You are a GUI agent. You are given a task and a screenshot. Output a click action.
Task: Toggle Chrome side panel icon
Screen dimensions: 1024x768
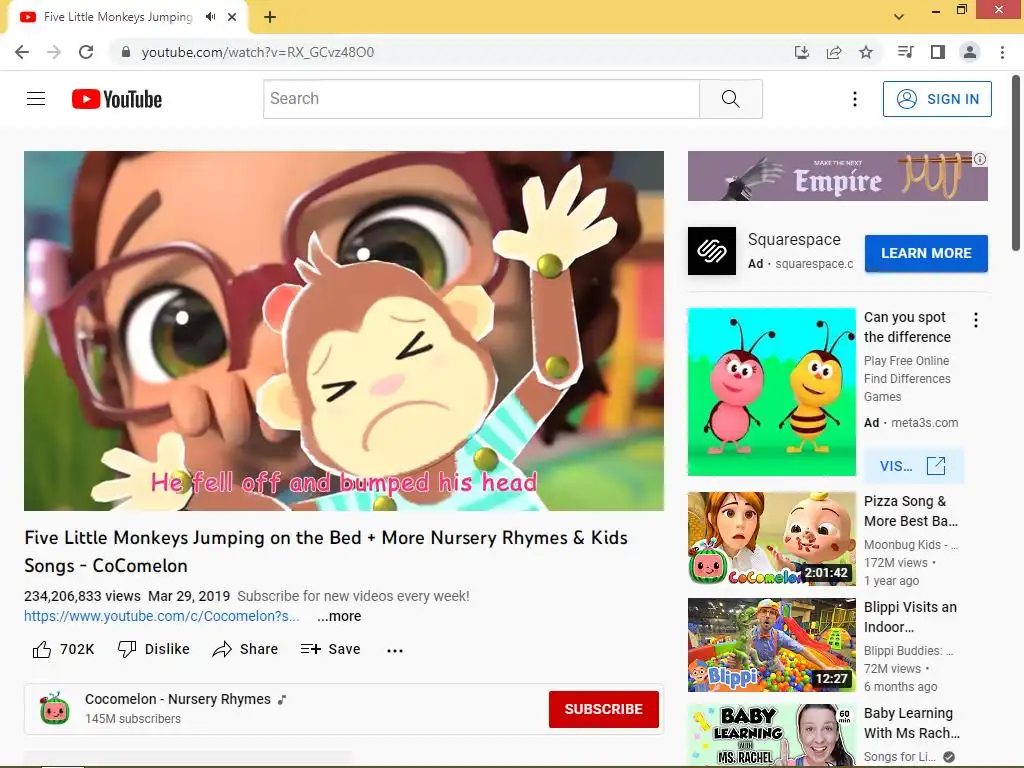pos(938,52)
